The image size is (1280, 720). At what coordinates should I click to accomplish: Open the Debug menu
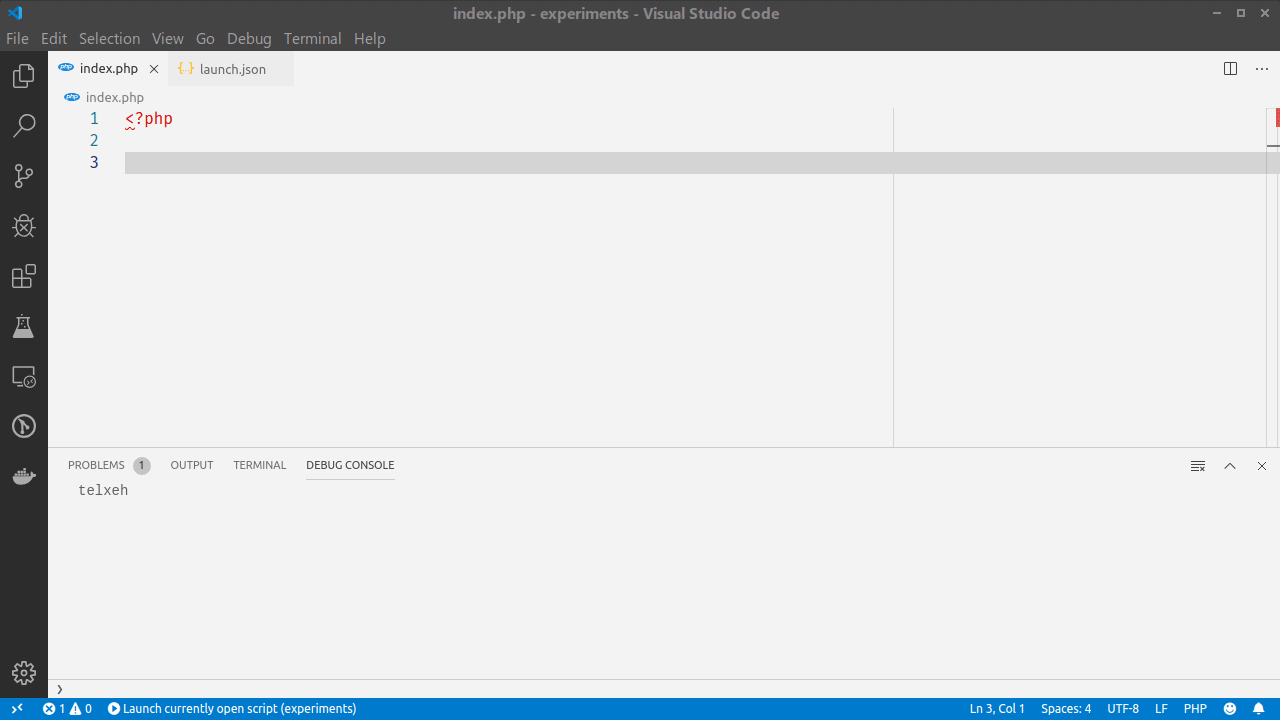(249, 38)
